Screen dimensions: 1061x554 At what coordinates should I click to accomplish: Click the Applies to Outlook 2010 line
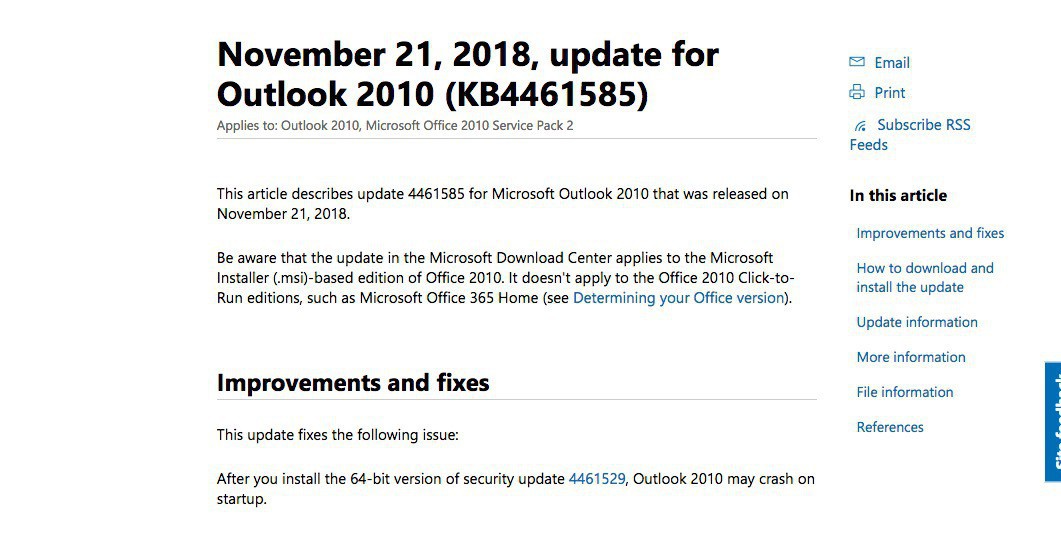pyautogui.click(x=395, y=126)
